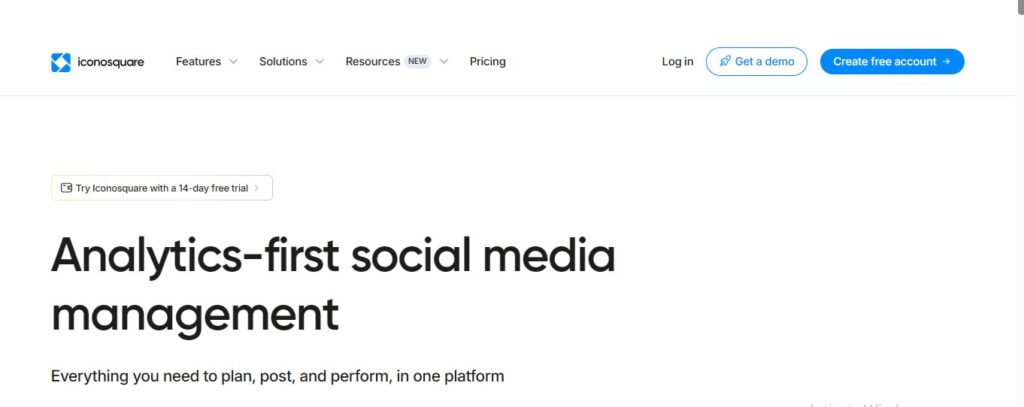The image size is (1024, 407).
Task: Click the Iconosquare logo icon
Action: tap(61, 62)
